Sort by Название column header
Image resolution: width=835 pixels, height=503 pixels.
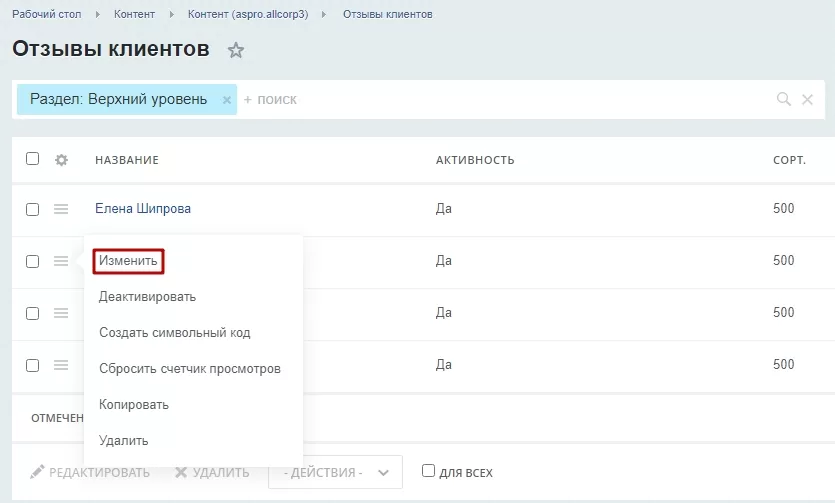pos(127,160)
